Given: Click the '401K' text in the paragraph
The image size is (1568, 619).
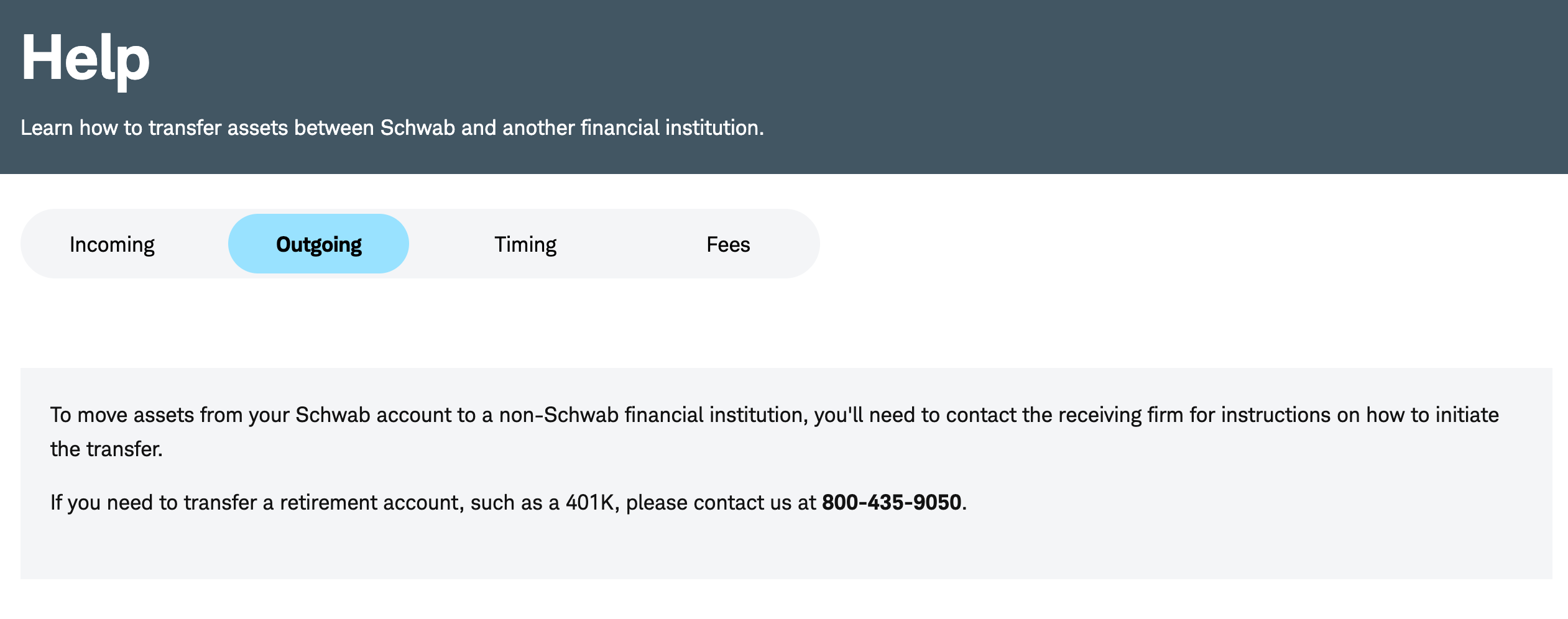Looking at the screenshot, I should coord(589,502).
